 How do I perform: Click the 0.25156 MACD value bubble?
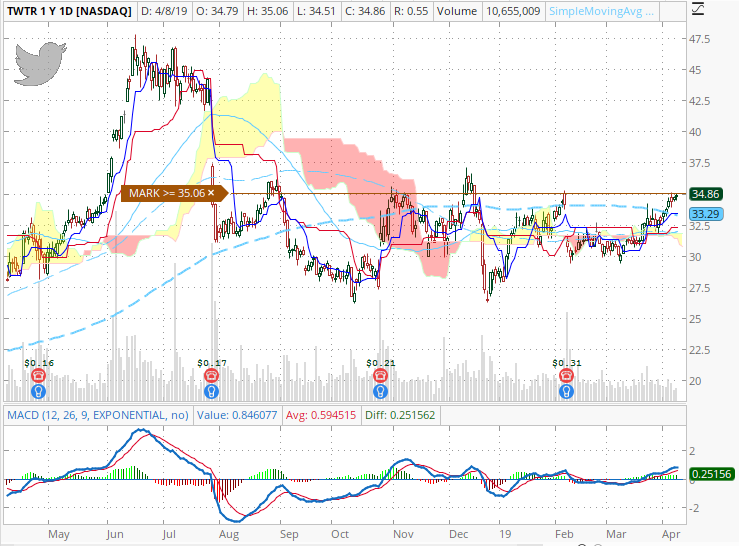click(712, 474)
